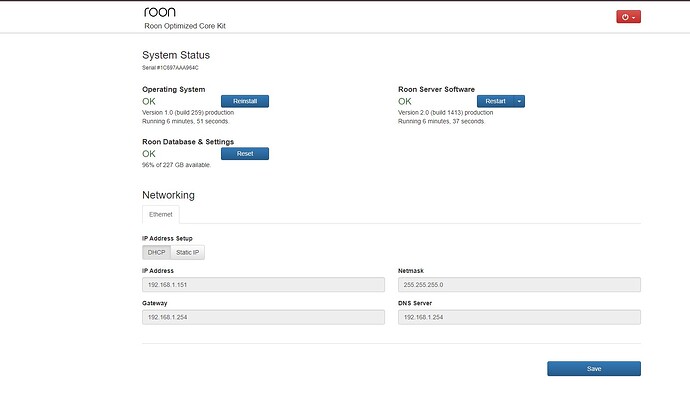Click 'Running 6 minutes, 51 seconds' text

(x=186, y=121)
